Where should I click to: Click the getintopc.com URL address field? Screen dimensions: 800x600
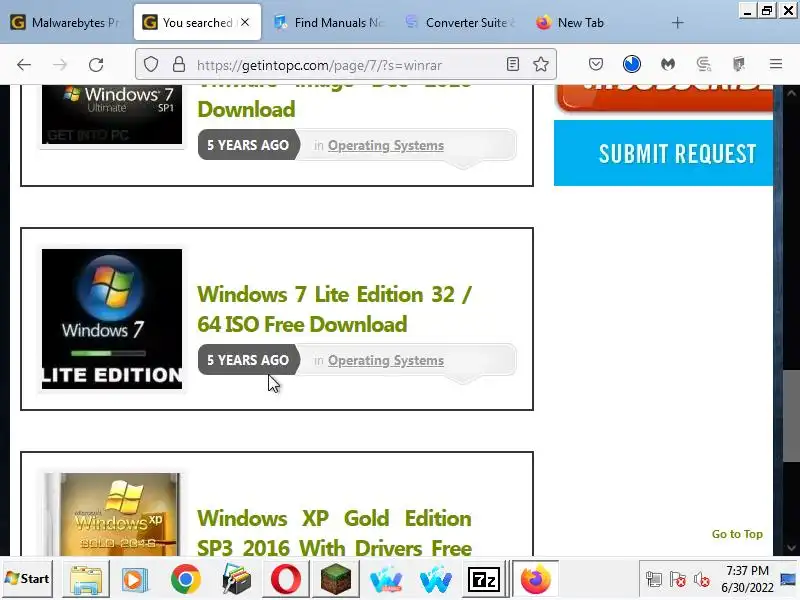(347, 65)
